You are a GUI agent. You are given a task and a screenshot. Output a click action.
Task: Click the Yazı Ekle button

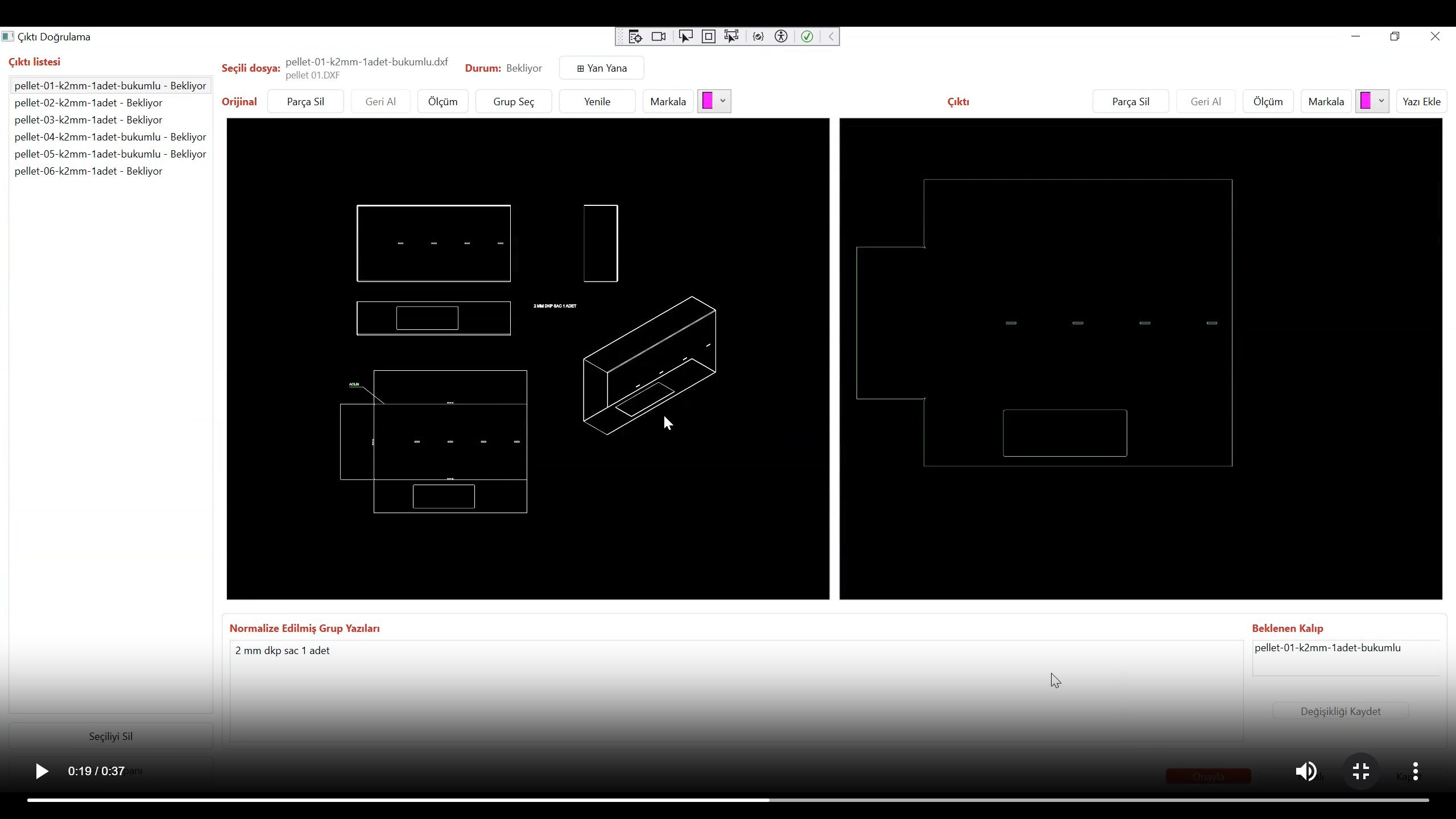pos(1421,102)
